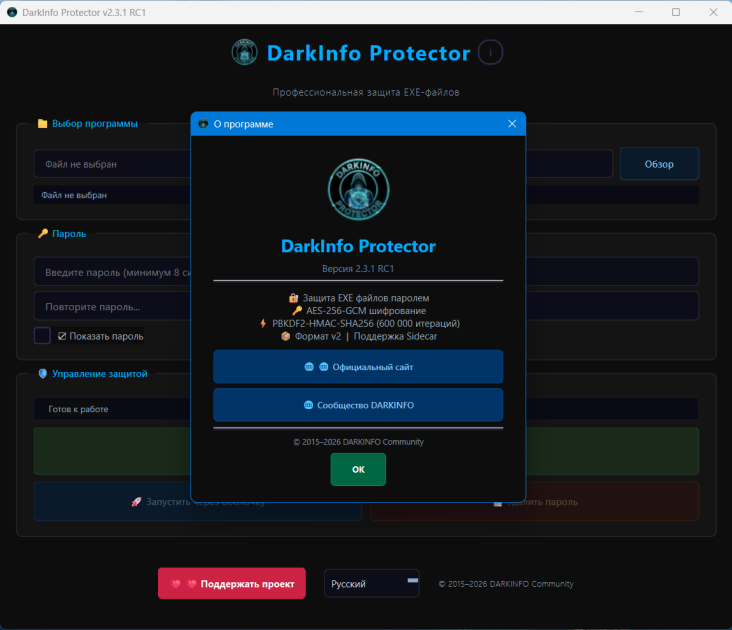Click the info icon beside DarkInfo Protector title
The height and width of the screenshot is (630, 732).
click(x=490, y=52)
